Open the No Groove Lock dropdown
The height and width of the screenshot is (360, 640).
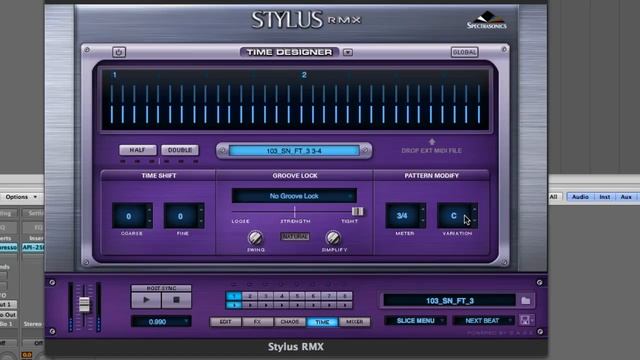[x=294, y=196]
